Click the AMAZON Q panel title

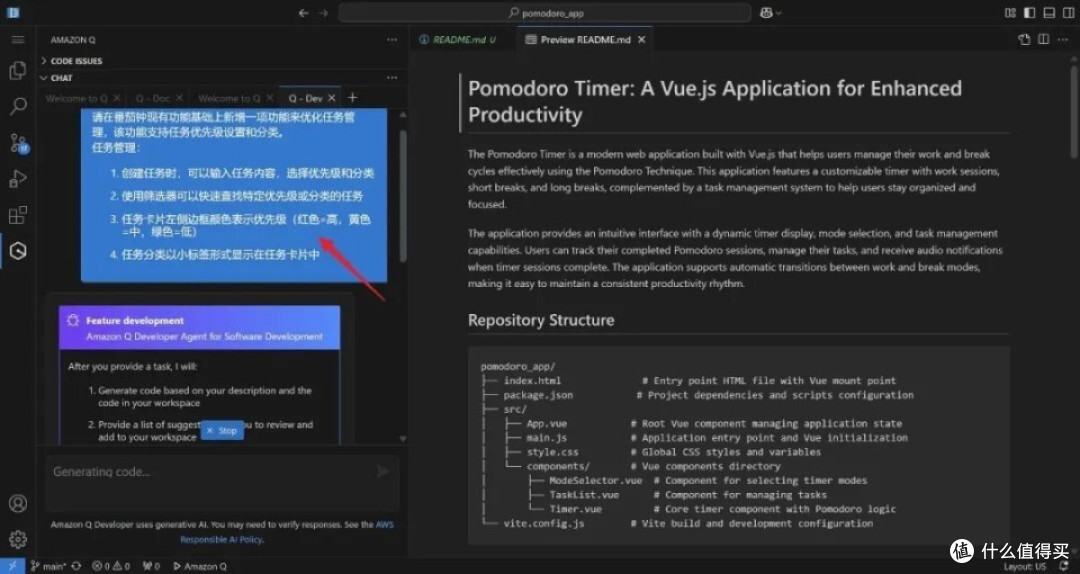[x=72, y=40]
